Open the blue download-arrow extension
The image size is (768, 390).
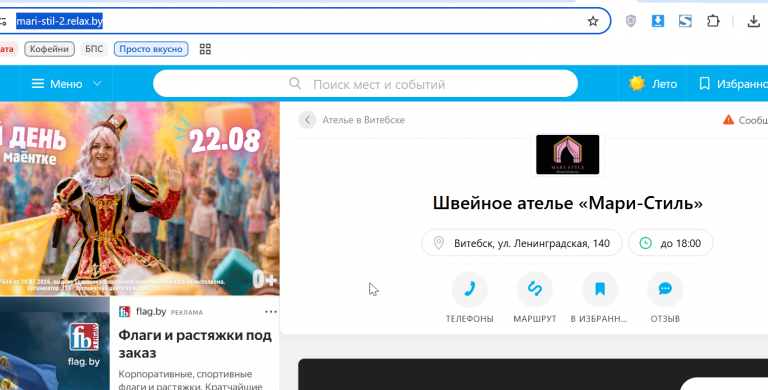tap(658, 21)
